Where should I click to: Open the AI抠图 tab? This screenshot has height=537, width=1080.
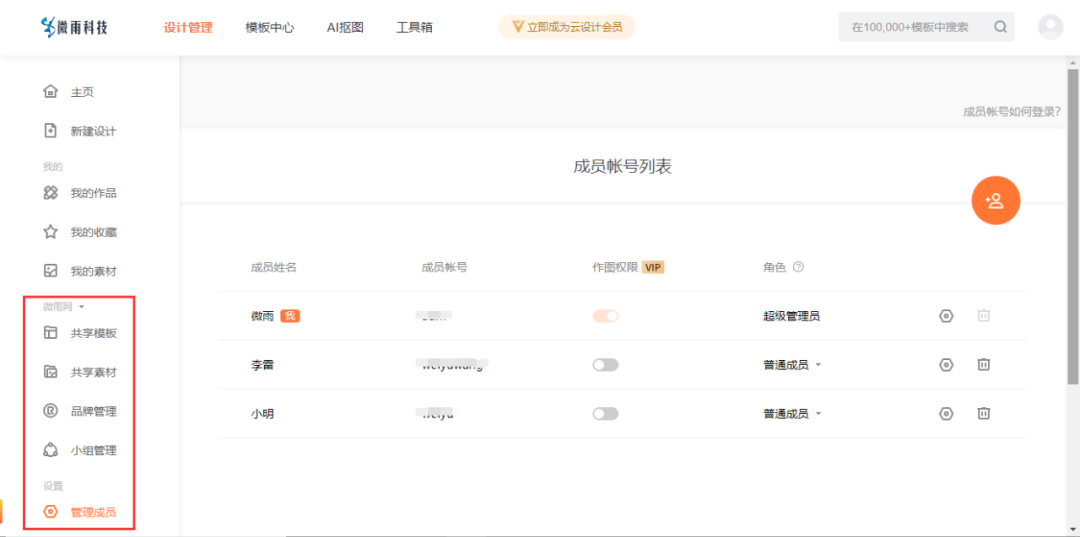345,28
